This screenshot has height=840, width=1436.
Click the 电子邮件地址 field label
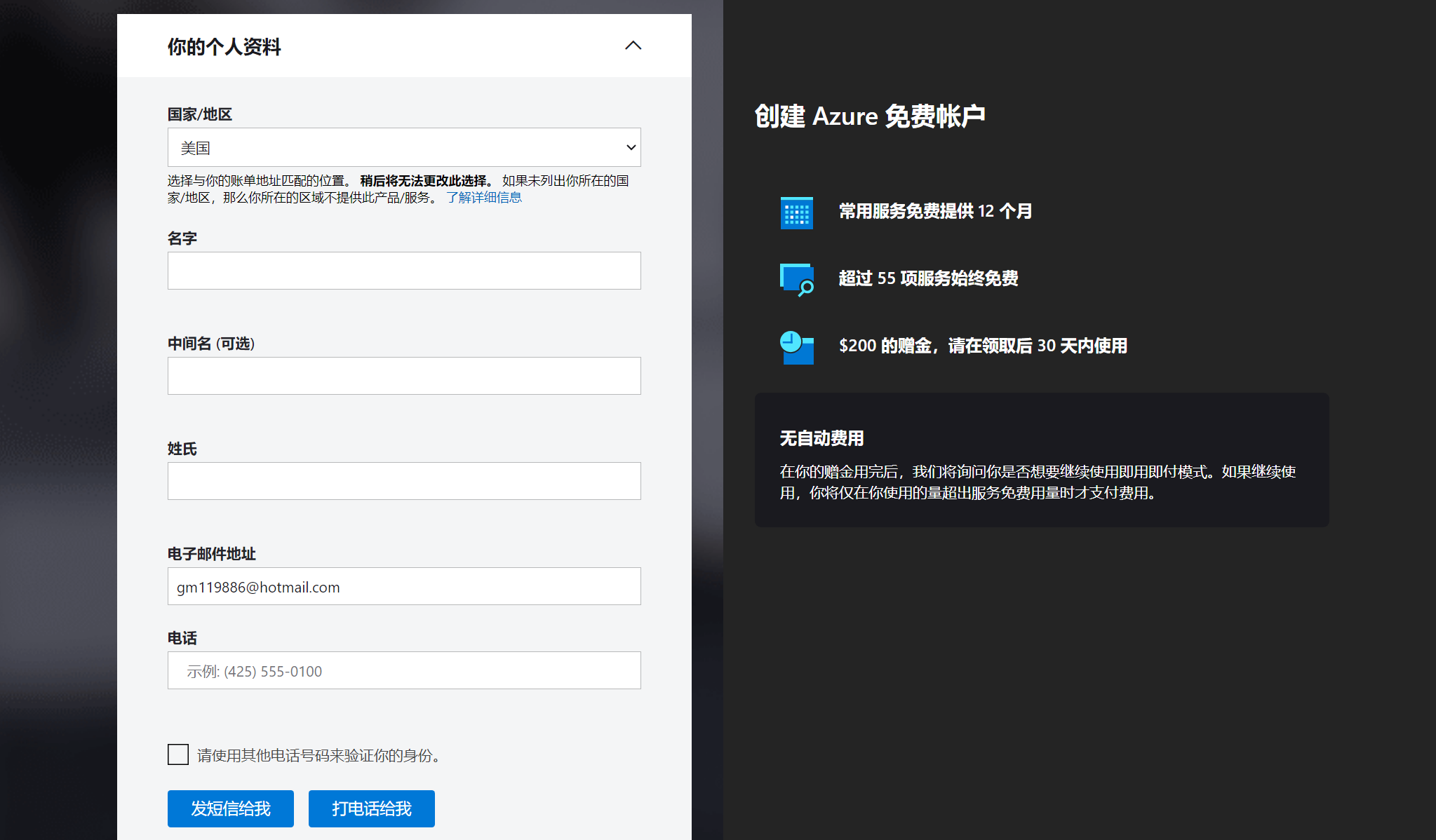(212, 554)
